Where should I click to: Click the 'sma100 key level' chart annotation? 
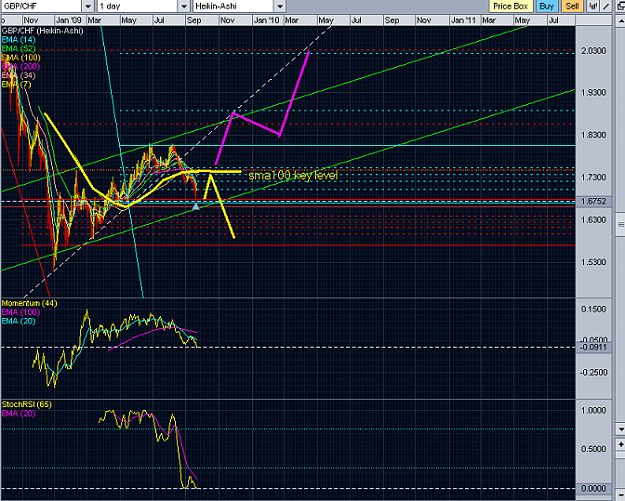(x=293, y=175)
